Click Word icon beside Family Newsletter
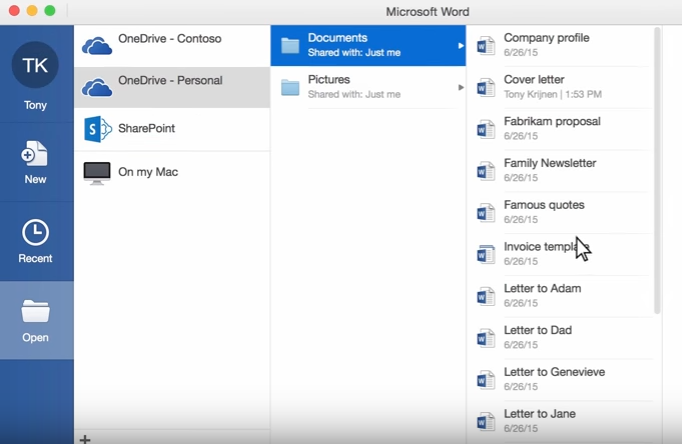The height and width of the screenshot is (444, 682). click(485, 171)
